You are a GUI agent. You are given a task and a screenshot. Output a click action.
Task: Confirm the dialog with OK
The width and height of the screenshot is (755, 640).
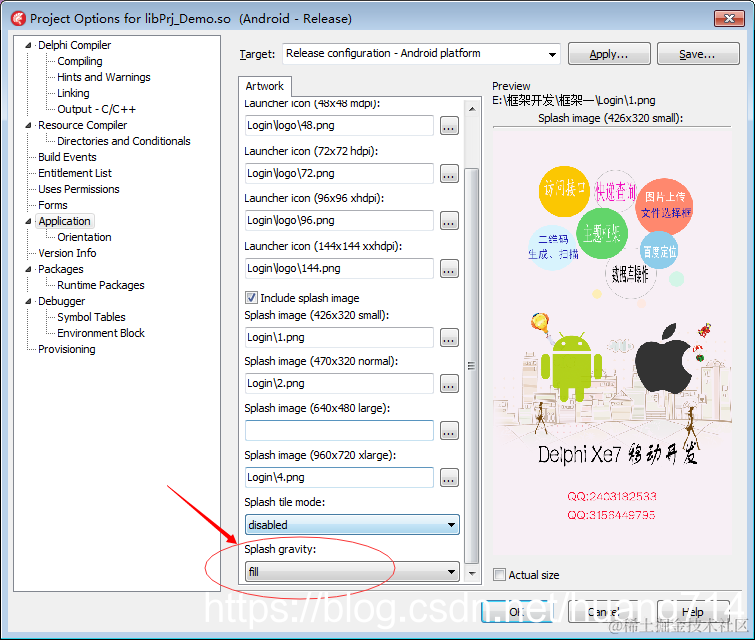pos(517,612)
